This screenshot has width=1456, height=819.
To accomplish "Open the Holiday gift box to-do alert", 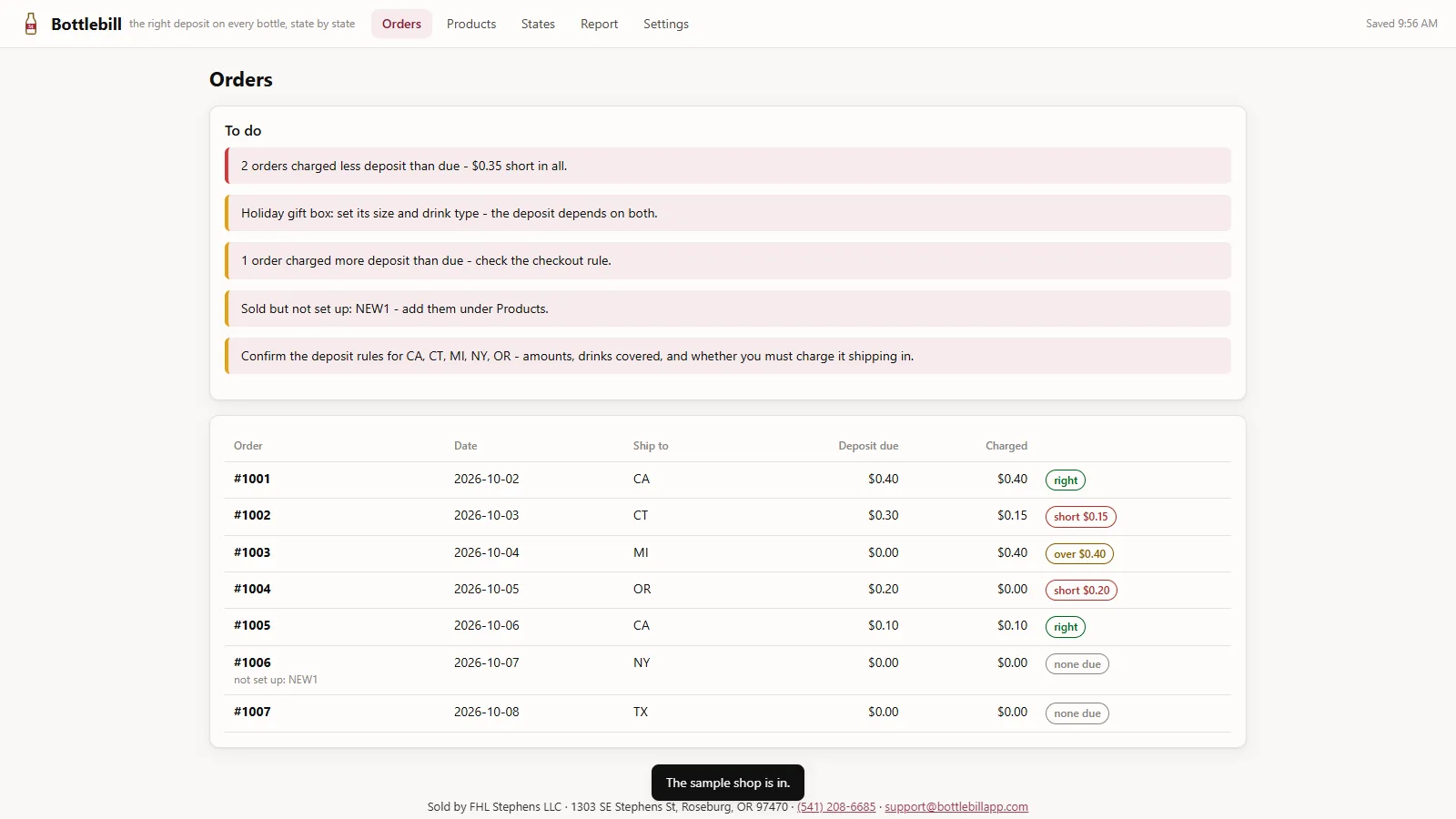I will [x=728, y=213].
